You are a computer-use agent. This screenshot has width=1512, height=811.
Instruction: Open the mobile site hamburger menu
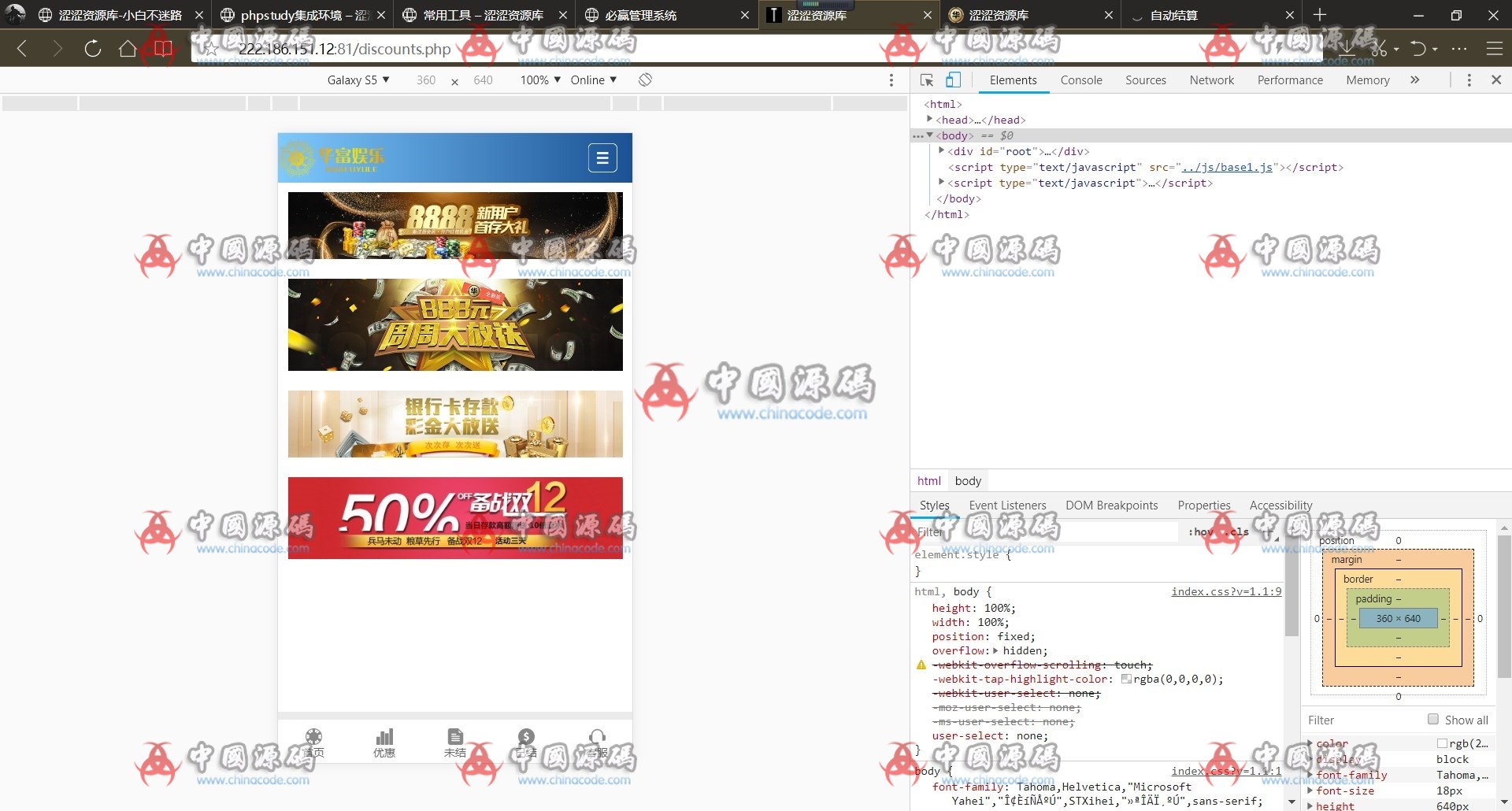(x=602, y=158)
